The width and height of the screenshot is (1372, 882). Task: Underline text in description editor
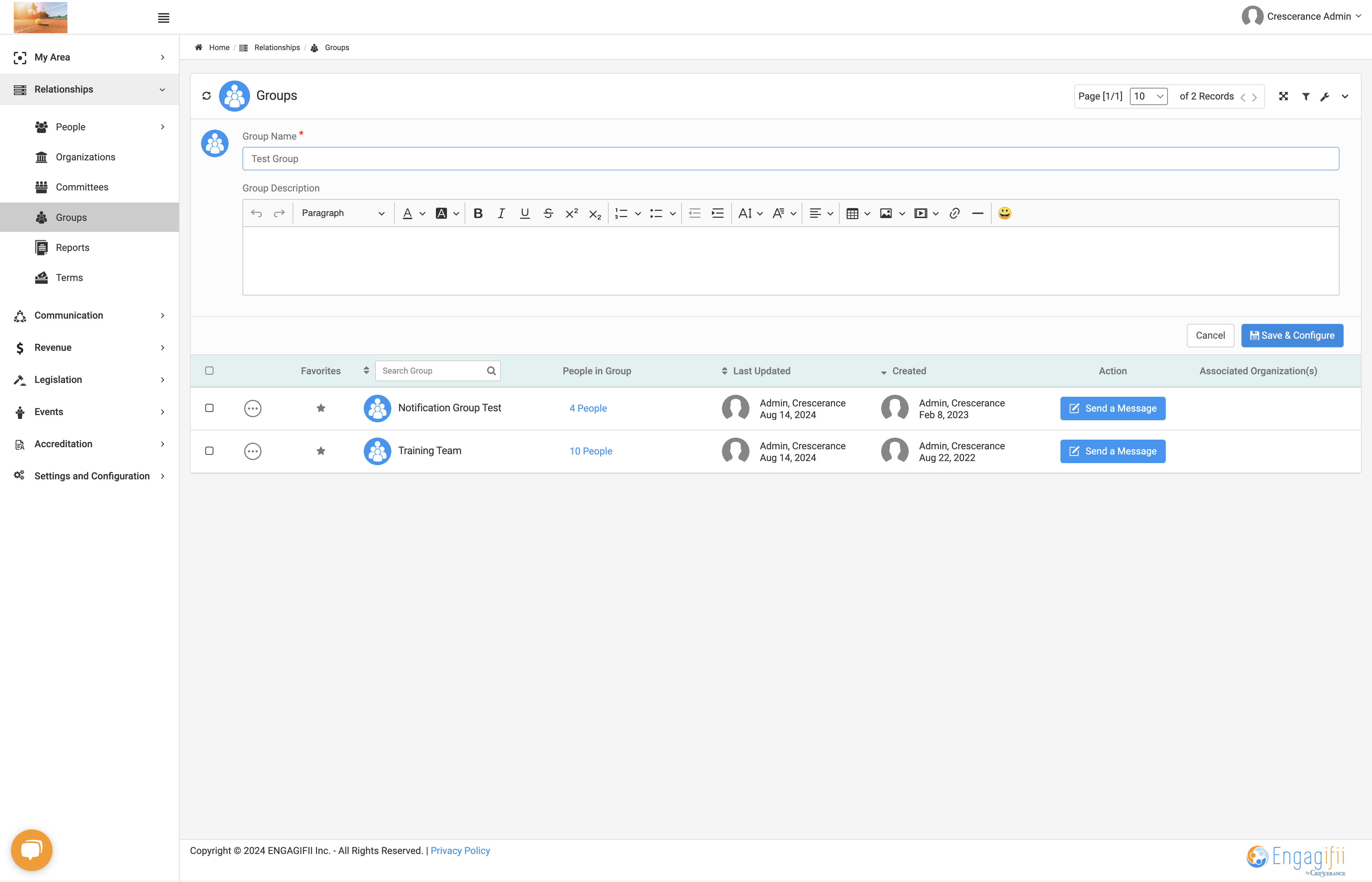[524, 213]
